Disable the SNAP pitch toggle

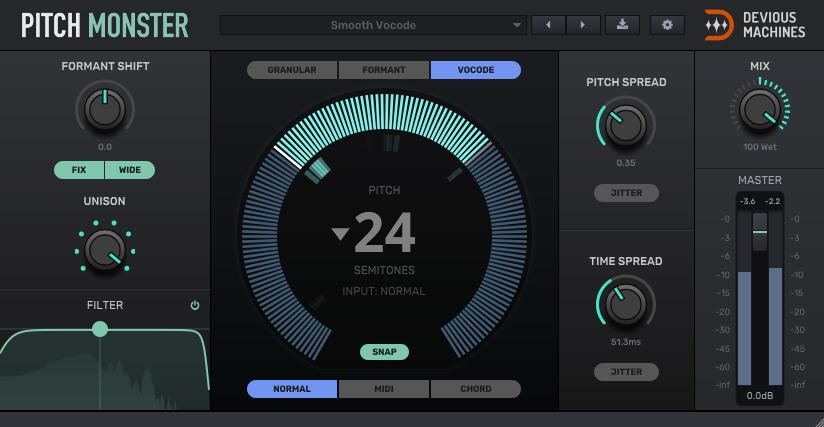(x=384, y=352)
